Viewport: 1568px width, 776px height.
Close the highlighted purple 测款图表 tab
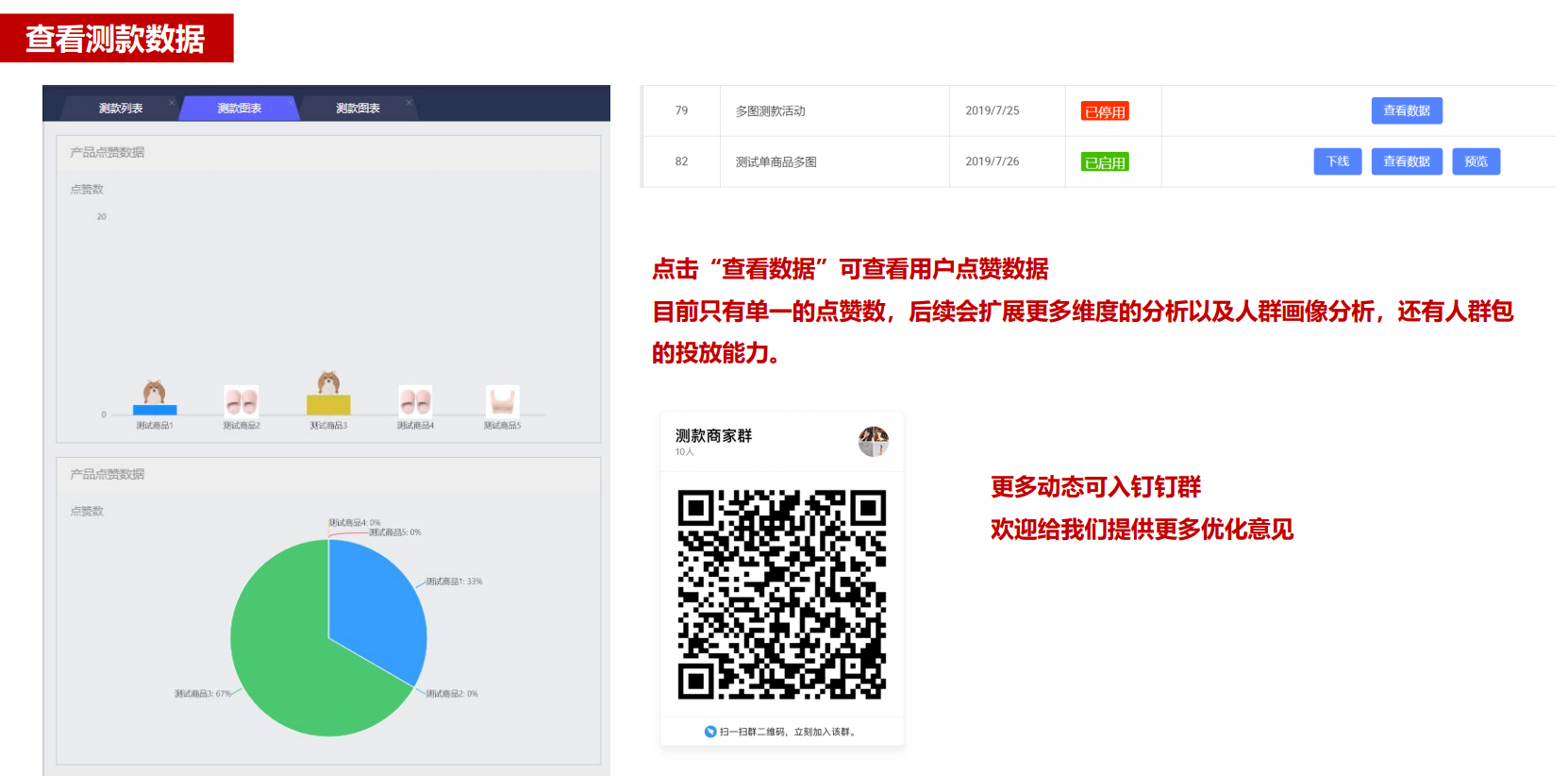[x=291, y=102]
